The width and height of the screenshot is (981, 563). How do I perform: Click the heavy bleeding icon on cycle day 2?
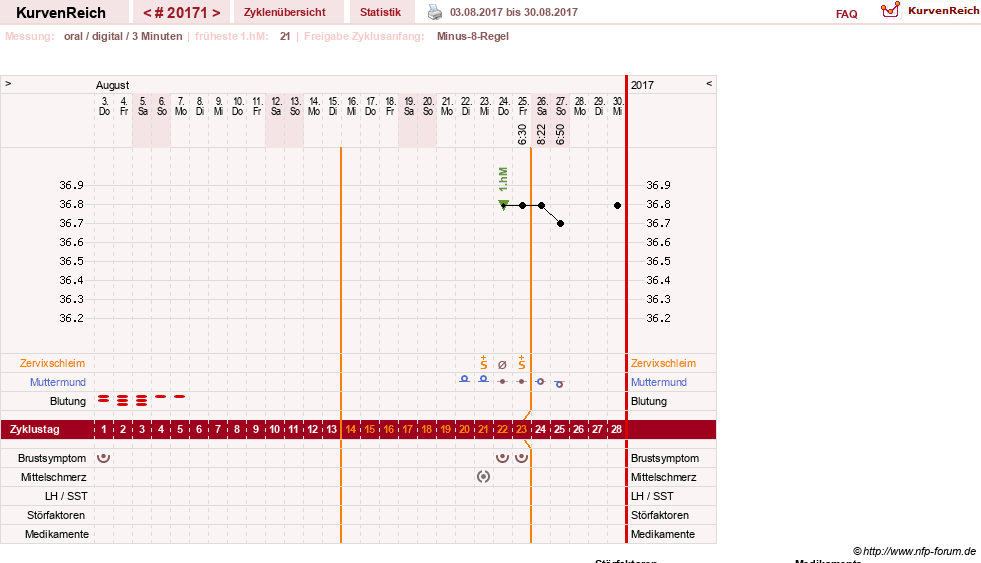(123, 400)
